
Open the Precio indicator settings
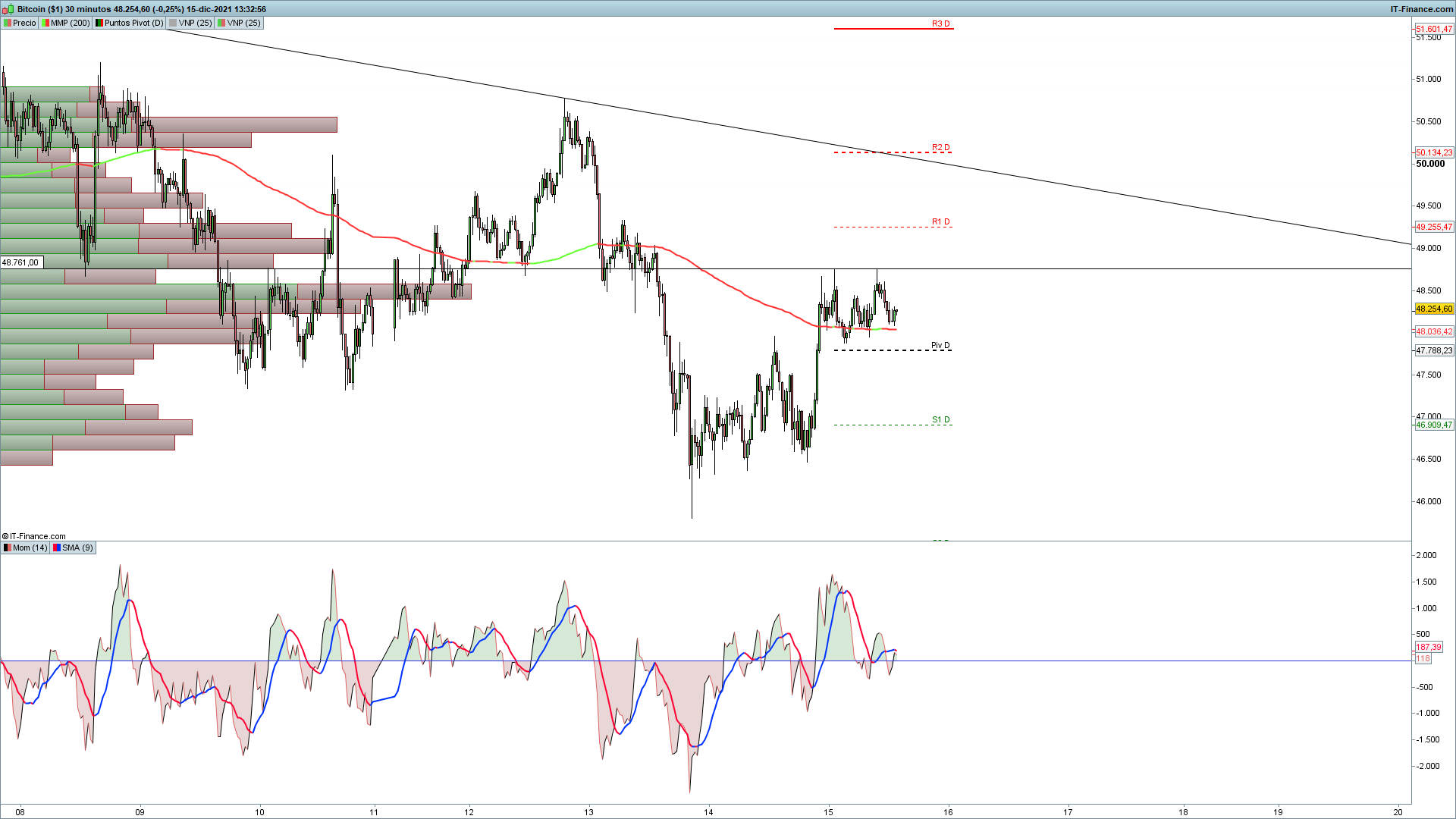(x=20, y=23)
